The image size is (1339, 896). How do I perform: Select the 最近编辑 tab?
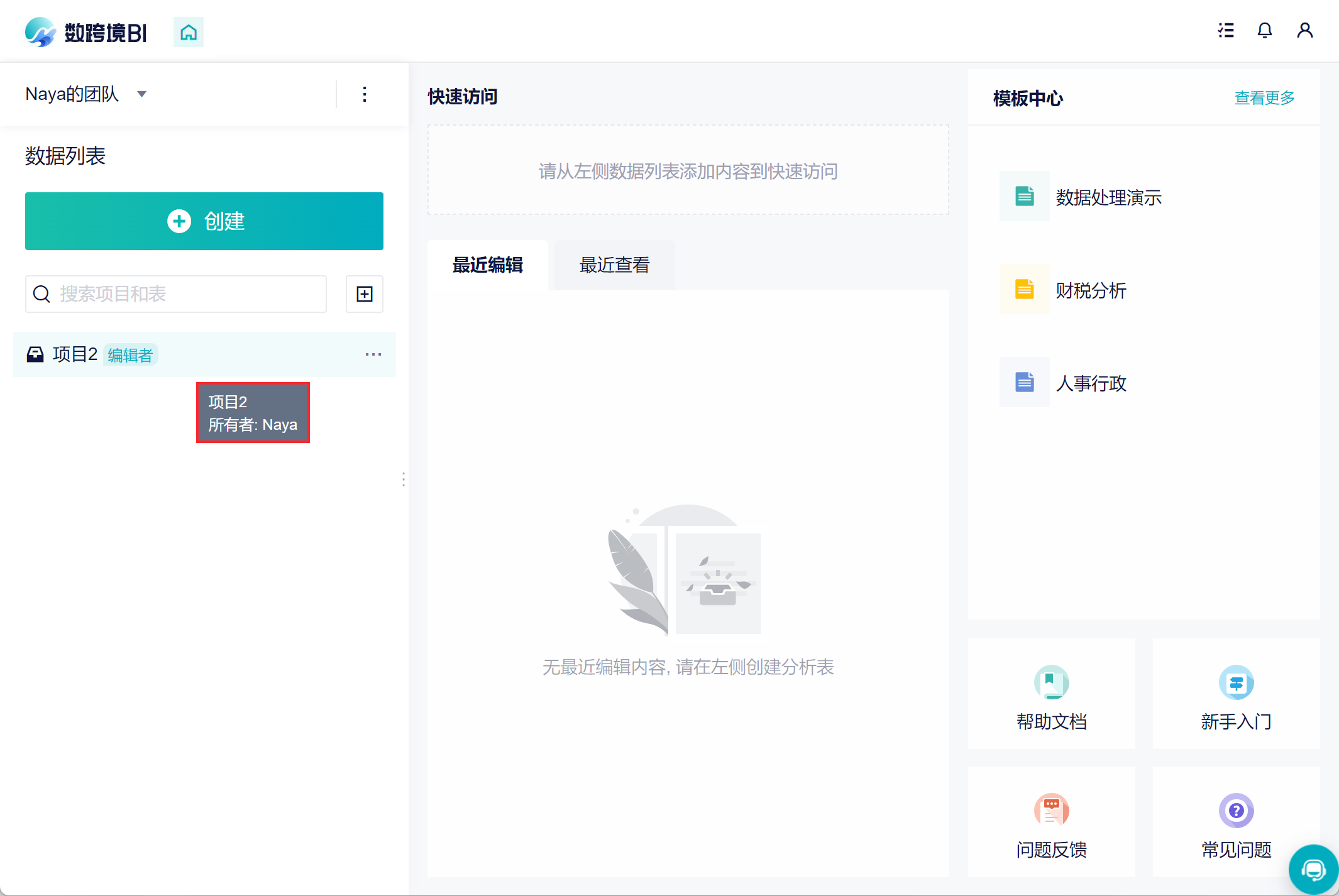click(488, 265)
